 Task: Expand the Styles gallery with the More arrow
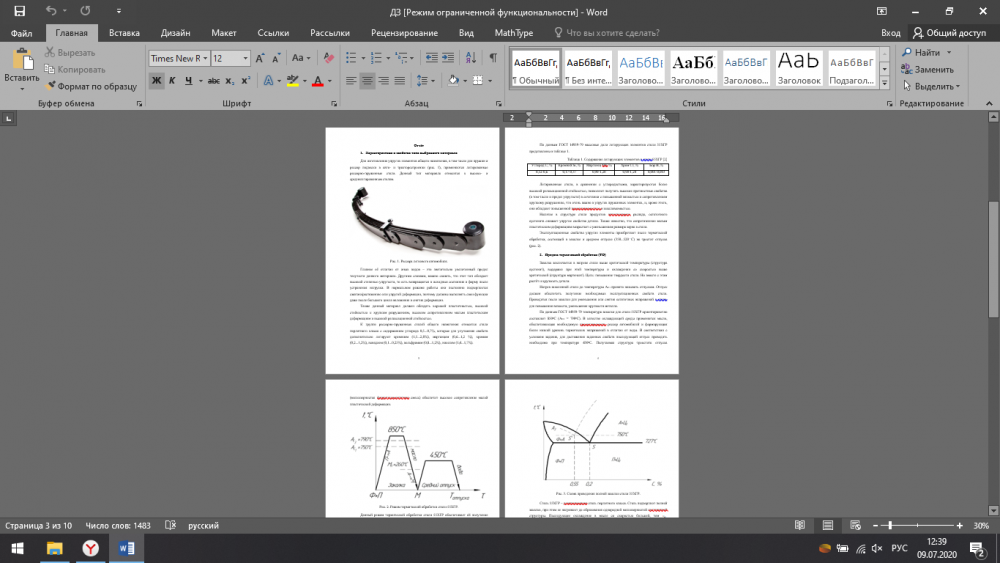pyautogui.click(x=884, y=84)
